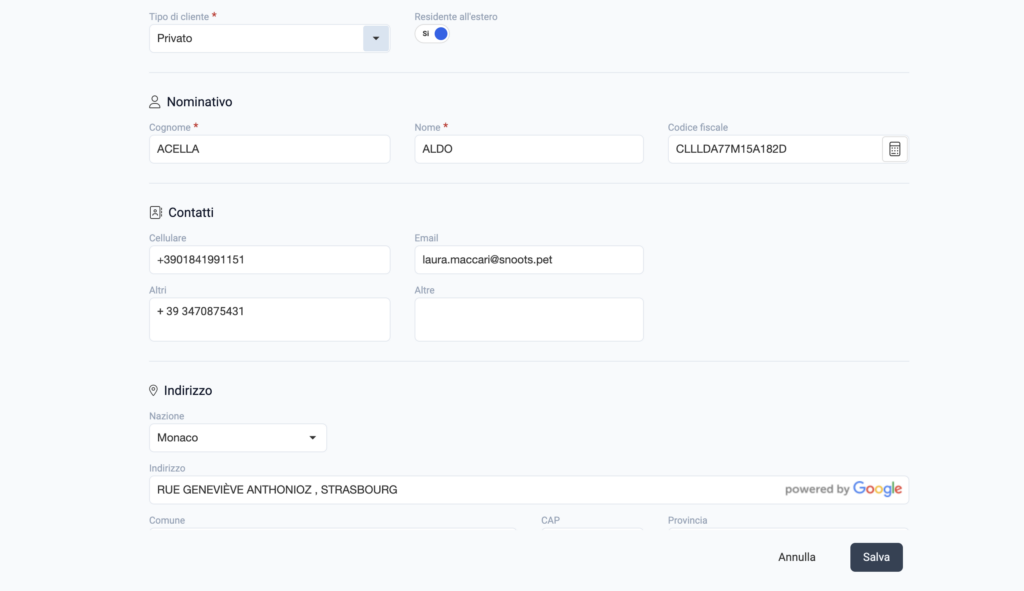Focus the Altri text area

[x=269, y=319]
